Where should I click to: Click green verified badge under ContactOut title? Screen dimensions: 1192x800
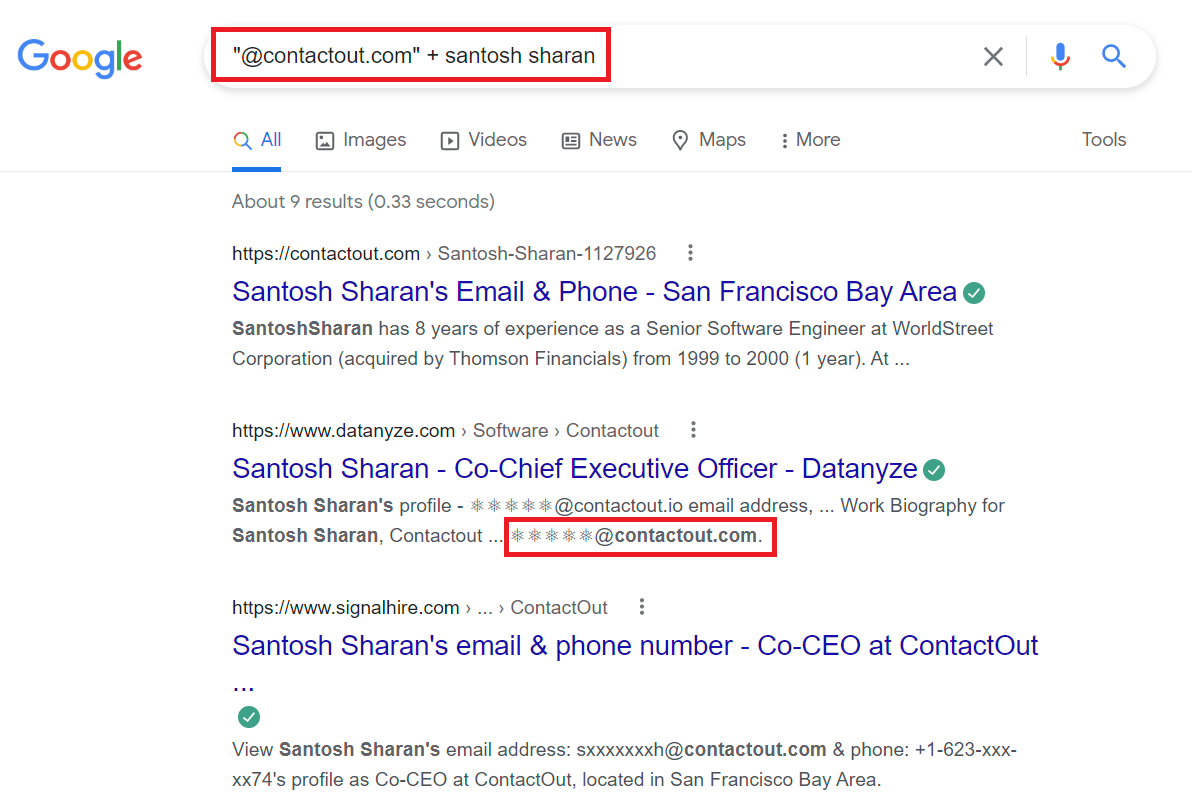[x=249, y=716]
